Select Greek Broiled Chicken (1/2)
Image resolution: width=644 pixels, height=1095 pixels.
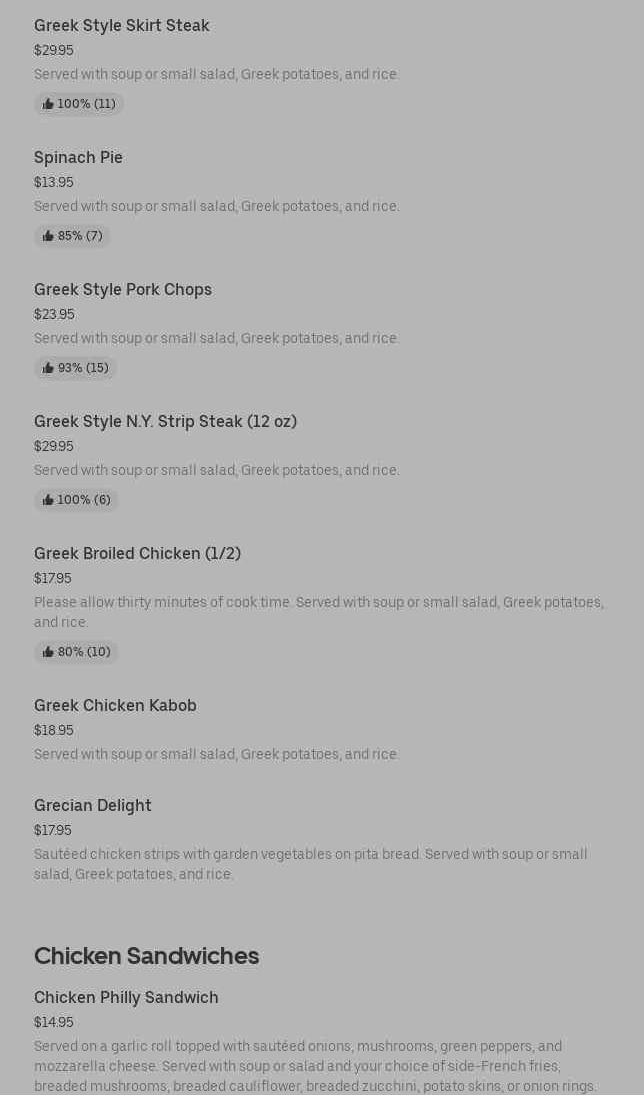point(137,553)
